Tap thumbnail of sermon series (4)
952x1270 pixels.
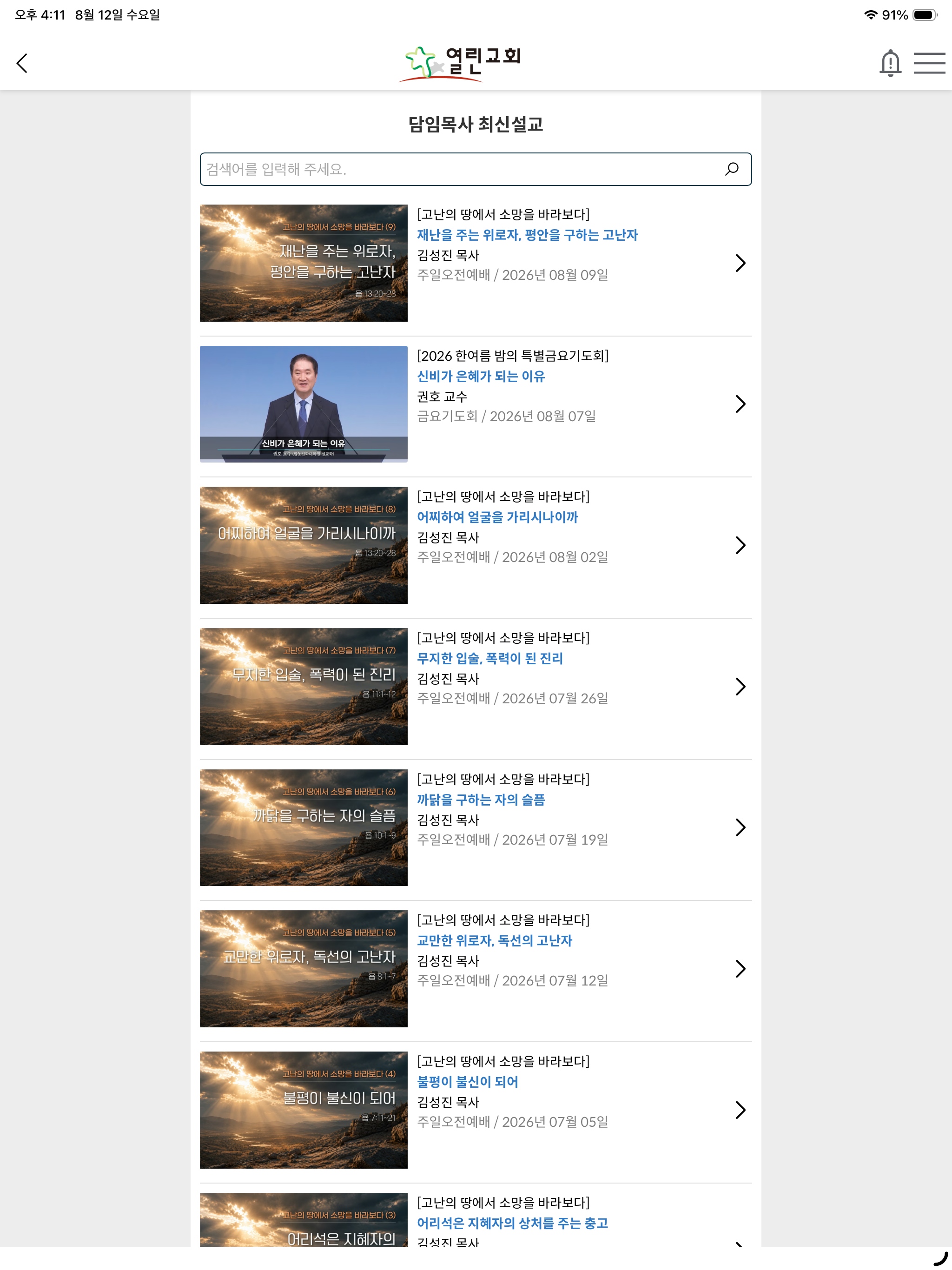click(x=303, y=1110)
